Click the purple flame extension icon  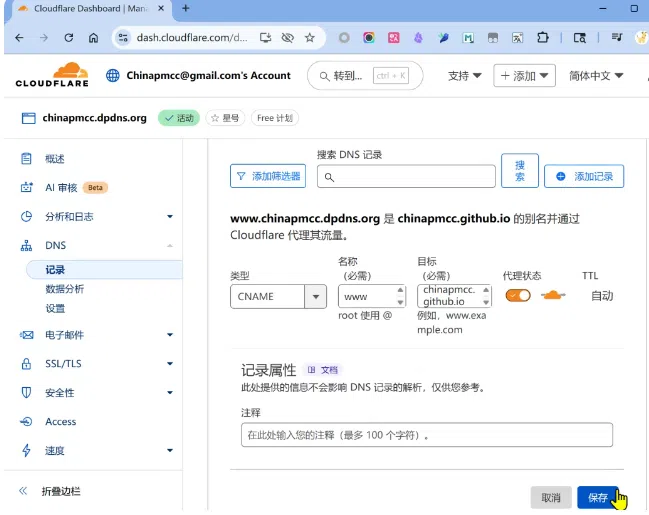418,38
